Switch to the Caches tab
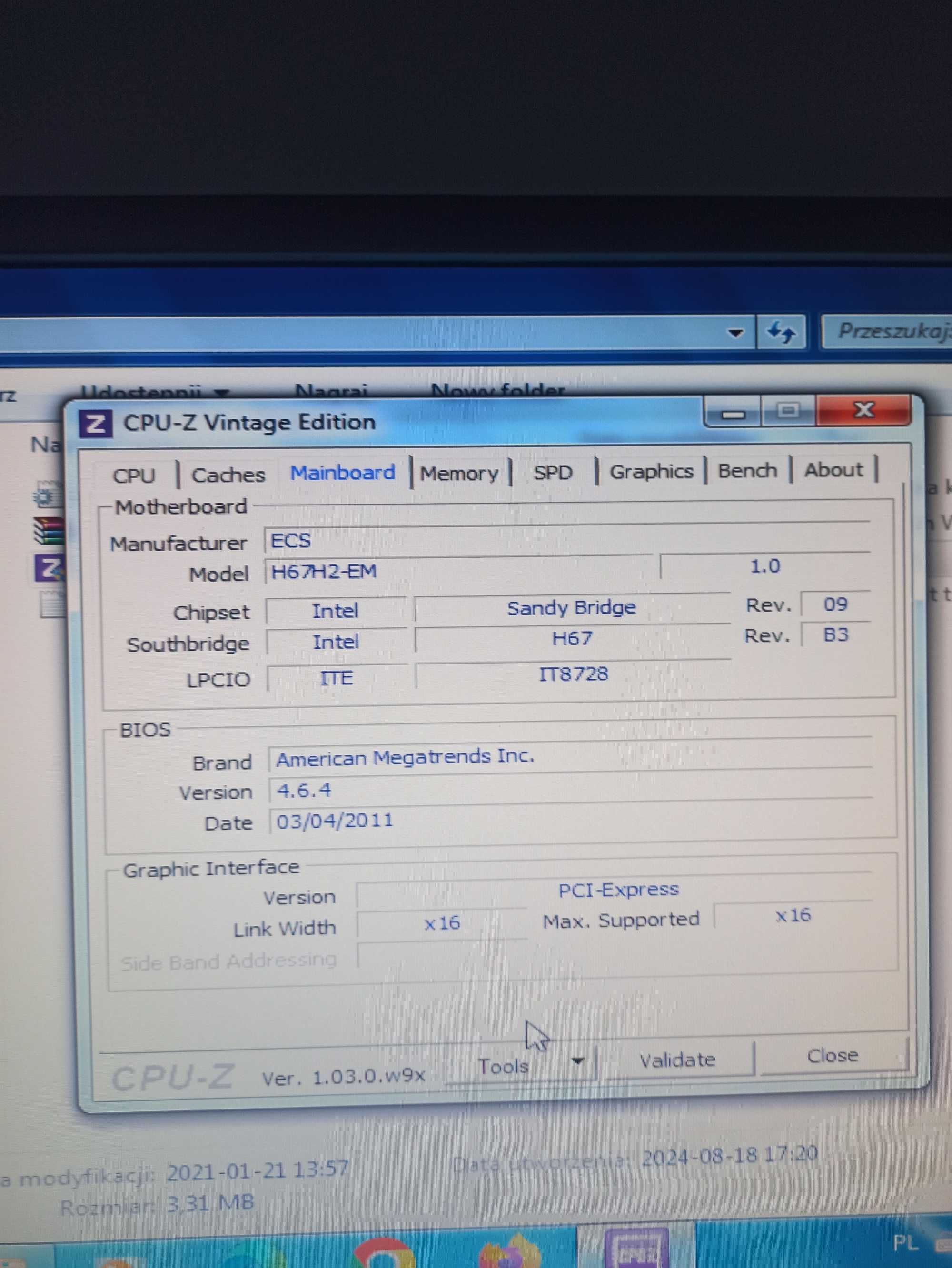This screenshot has width=952, height=1268. (x=228, y=475)
